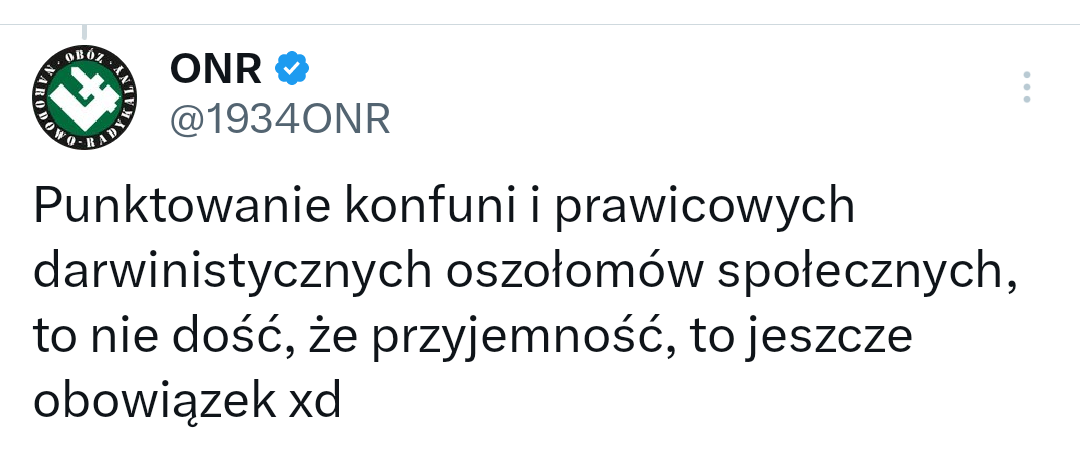The height and width of the screenshot is (458, 1080).
Task: Open the @1934ONR handle link
Action: pos(279,119)
